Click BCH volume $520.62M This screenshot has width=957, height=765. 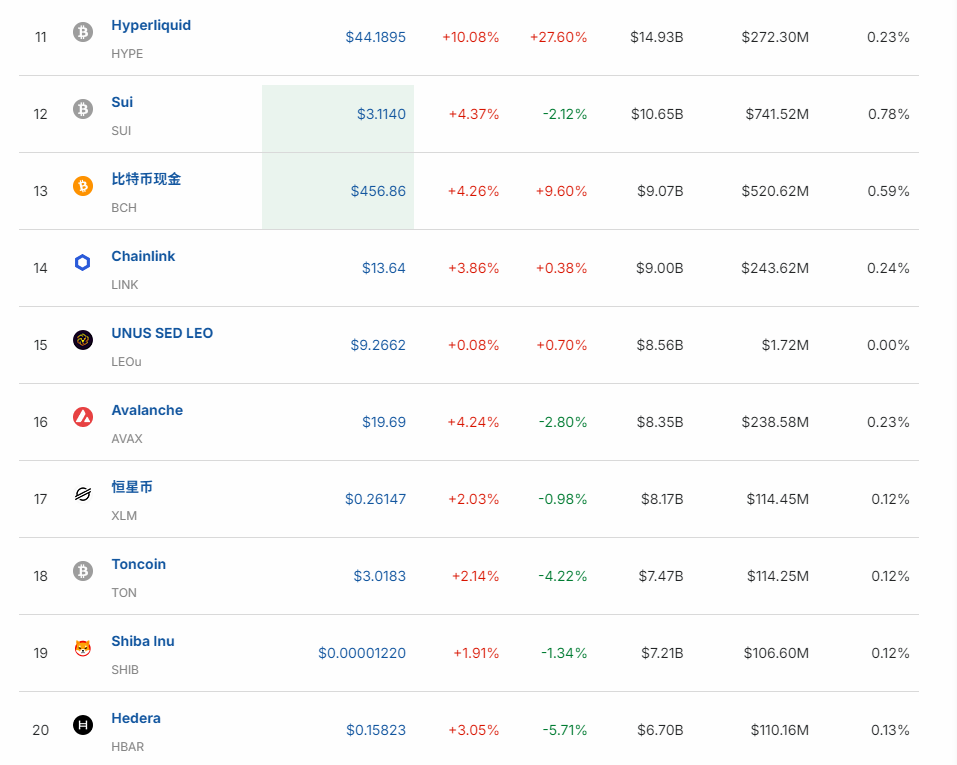(x=775, y=191)
